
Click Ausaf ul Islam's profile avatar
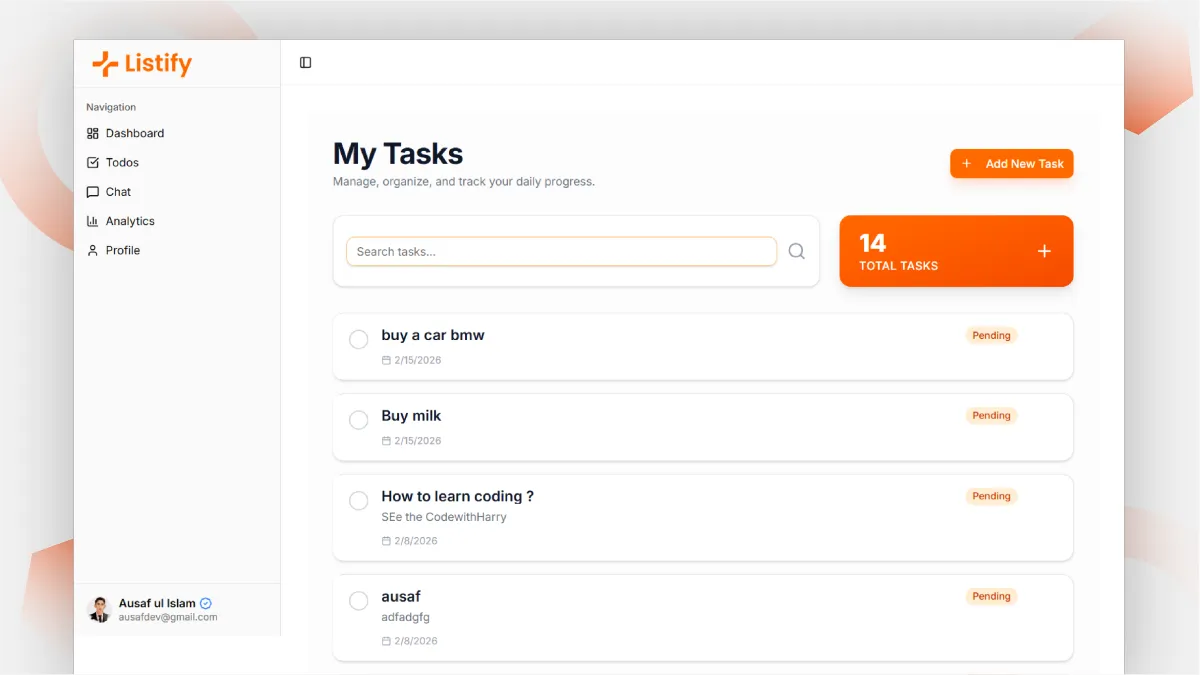(x=99, y=610)
